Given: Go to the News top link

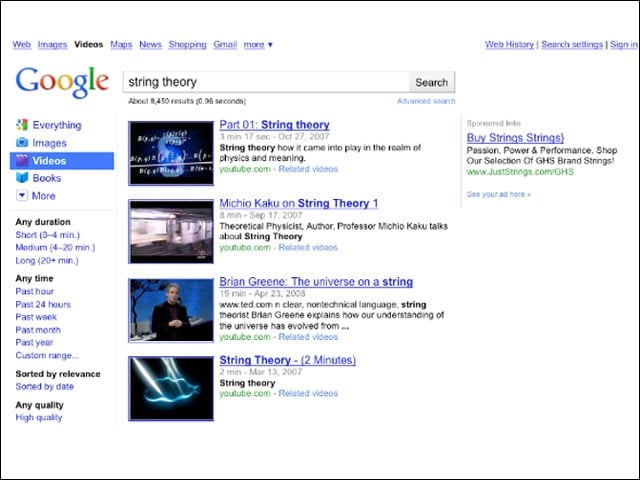Looking at the screenshot, I should pos(150,44).
